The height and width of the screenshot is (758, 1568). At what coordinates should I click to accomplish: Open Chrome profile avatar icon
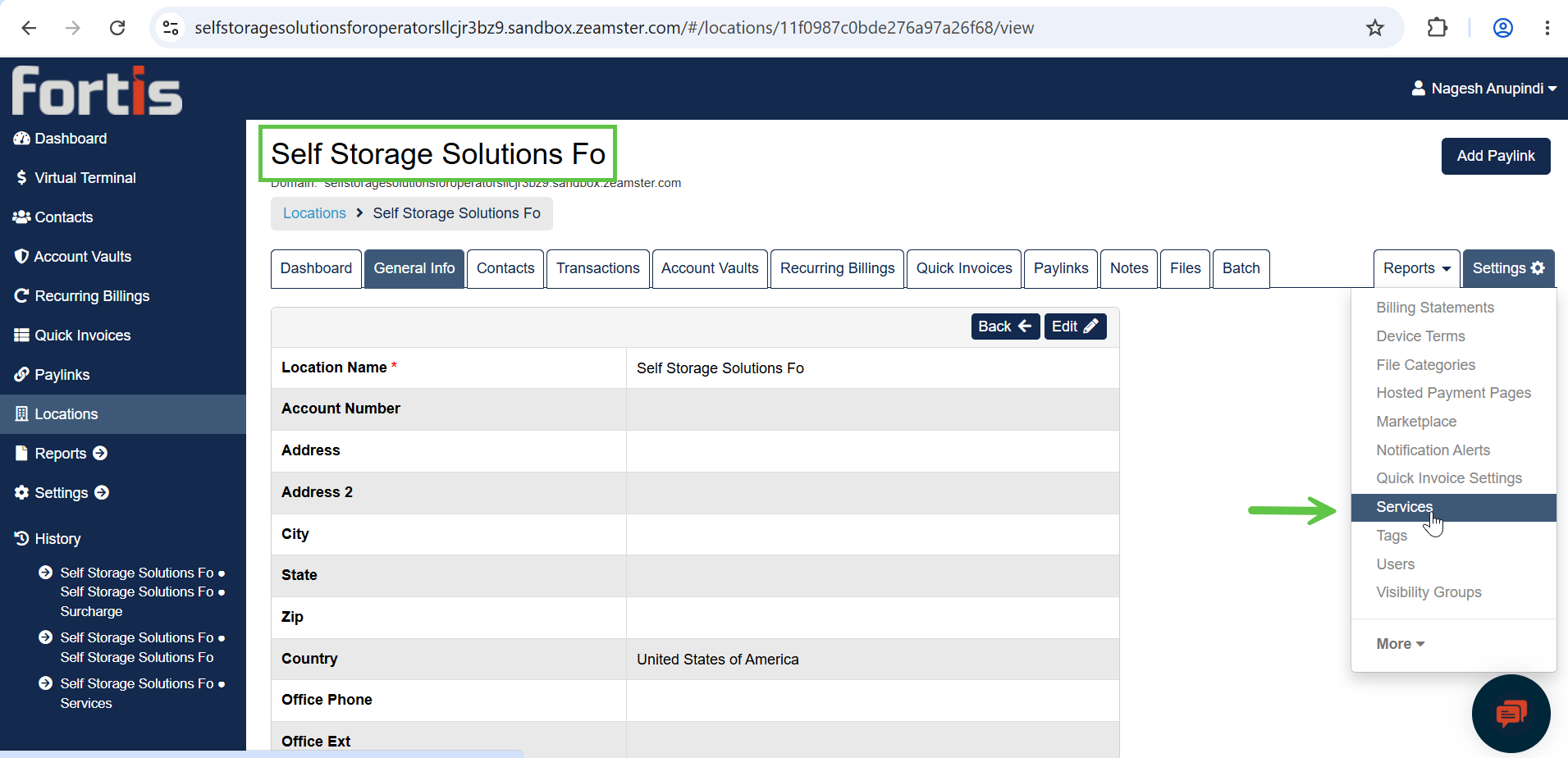(x=1503, y=28)
